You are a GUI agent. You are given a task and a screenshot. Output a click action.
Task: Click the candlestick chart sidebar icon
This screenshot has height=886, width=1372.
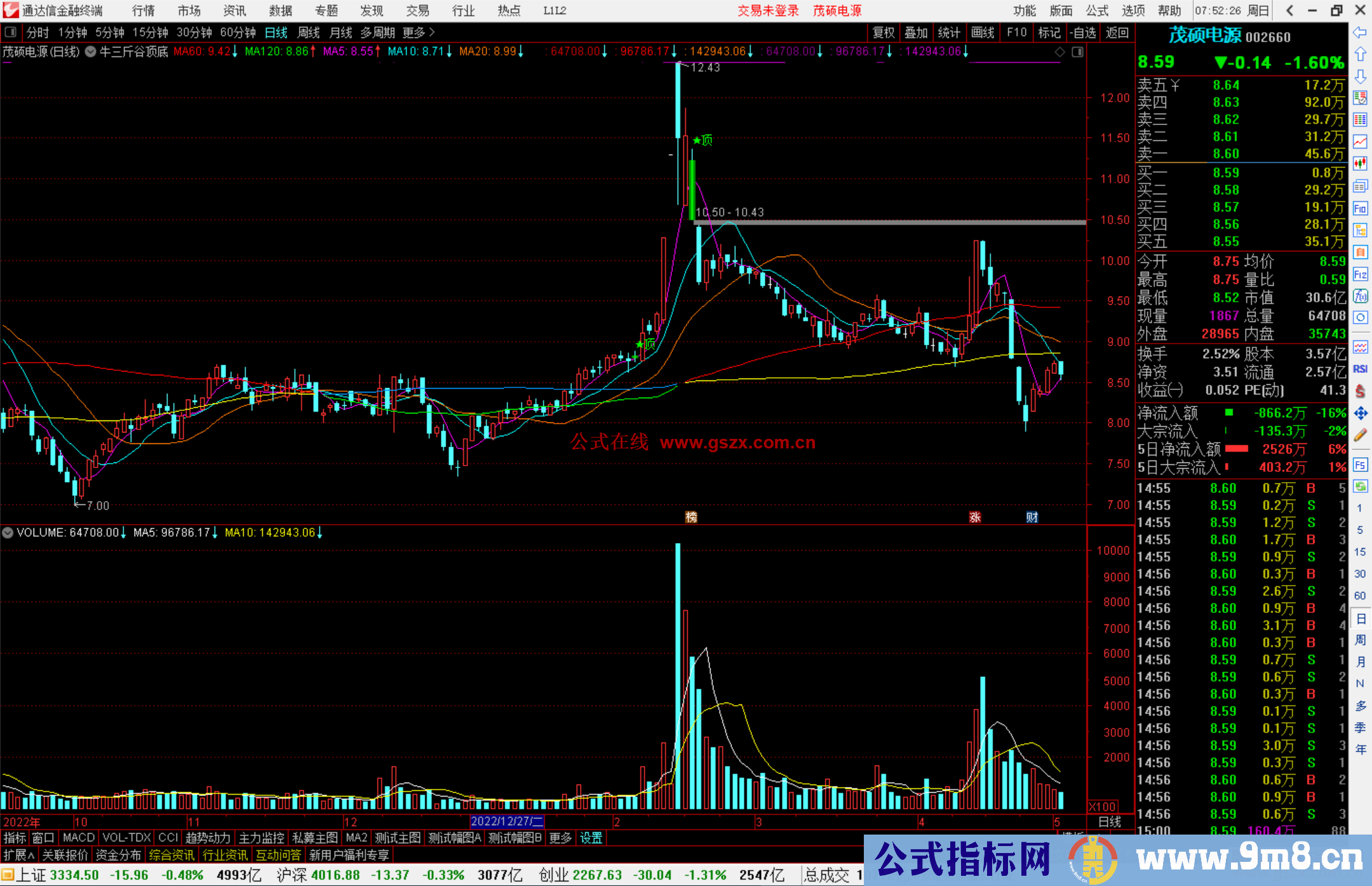point(1360,163)
